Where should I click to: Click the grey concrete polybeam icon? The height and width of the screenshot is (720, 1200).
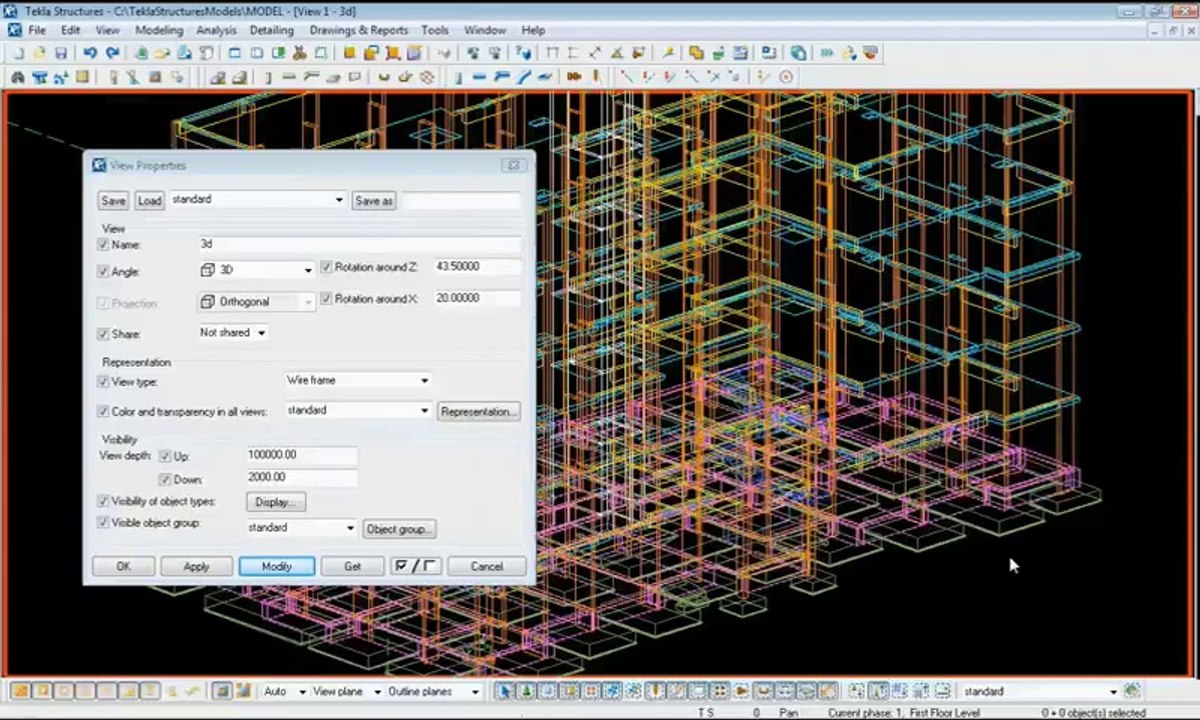pos(310,76)
